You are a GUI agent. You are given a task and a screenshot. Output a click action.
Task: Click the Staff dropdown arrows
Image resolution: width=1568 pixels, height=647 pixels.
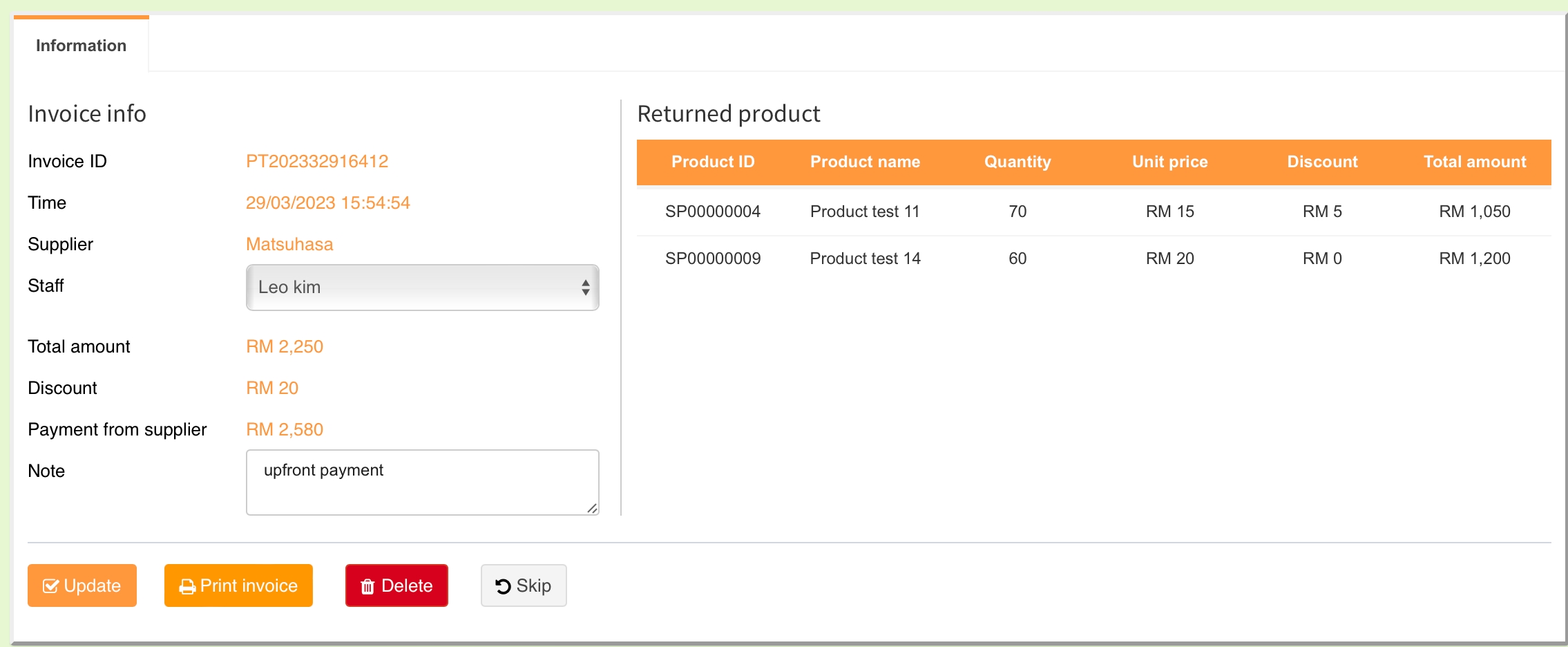pos(585,288)
